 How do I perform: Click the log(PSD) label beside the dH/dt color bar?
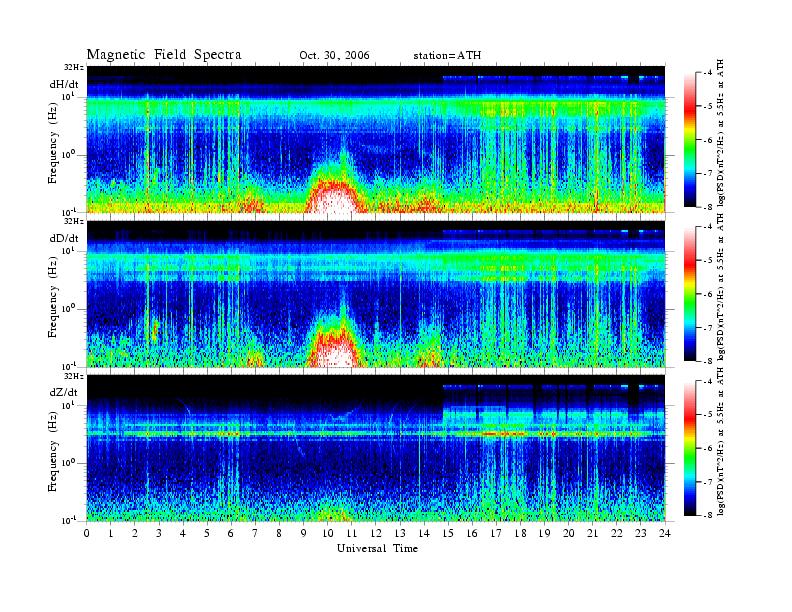point(720,133)
